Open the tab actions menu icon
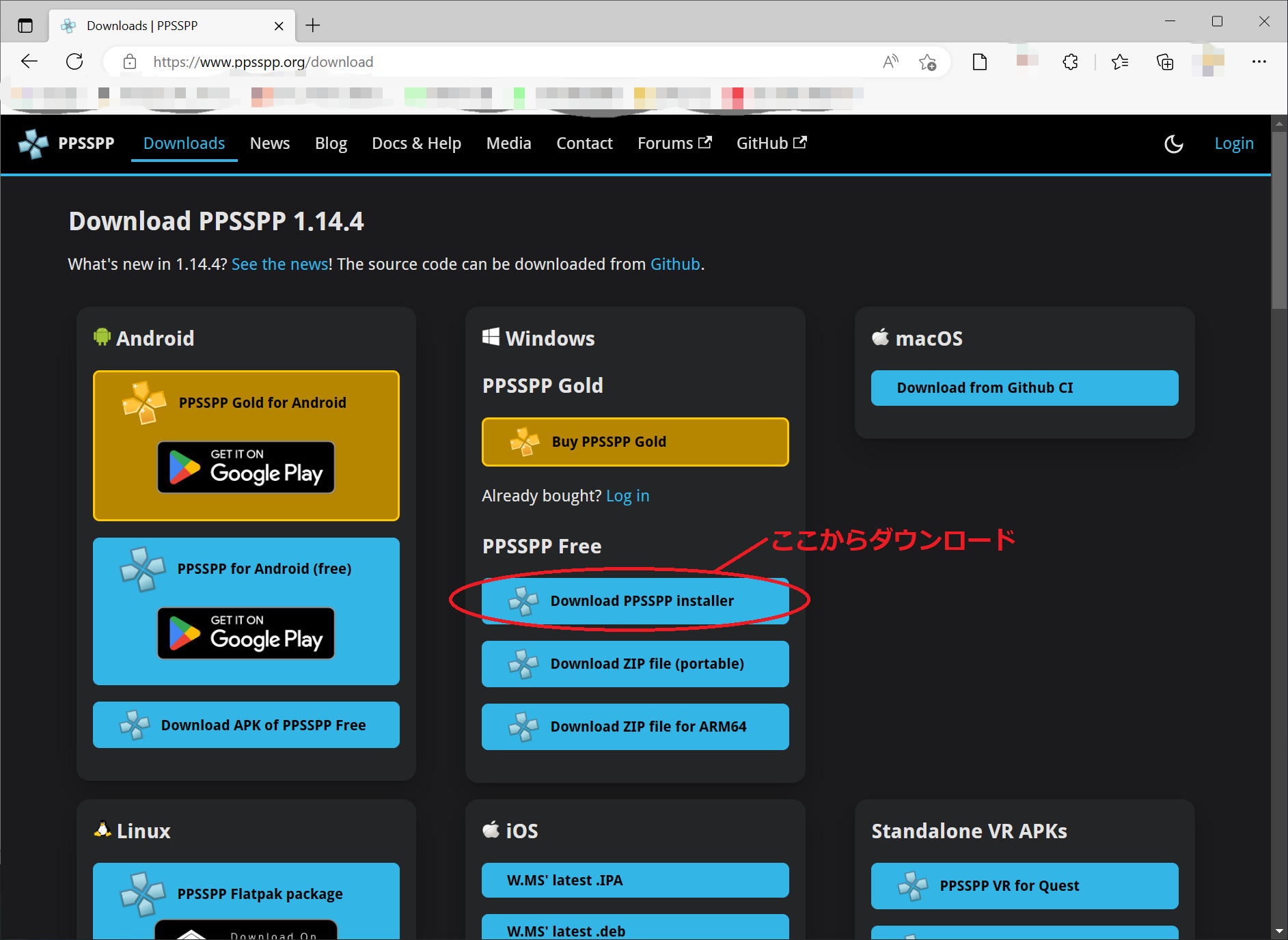This screenshot has width=1288, height=940. (25, 26)
